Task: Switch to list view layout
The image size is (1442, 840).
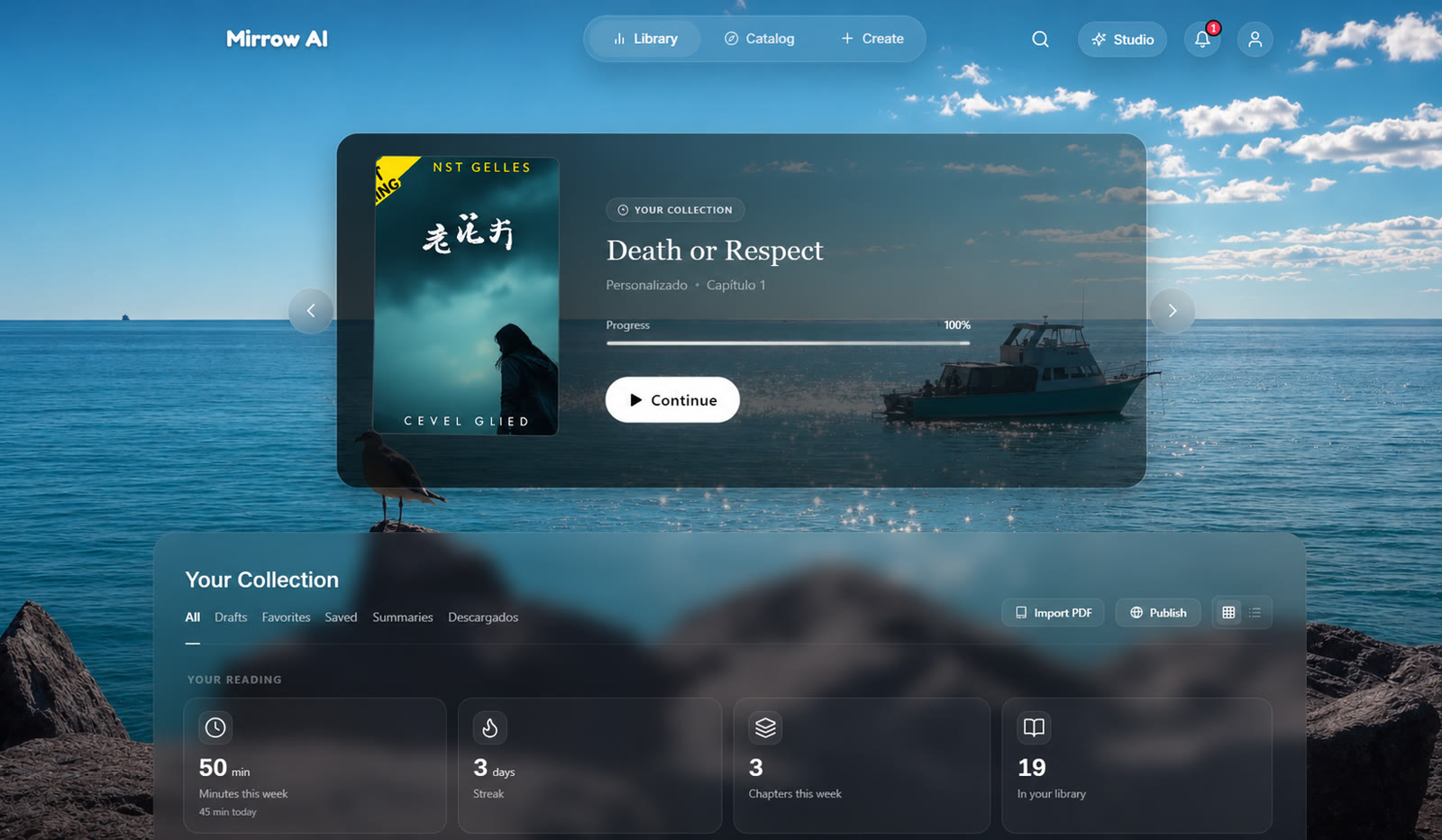Action: [1255, 613]
